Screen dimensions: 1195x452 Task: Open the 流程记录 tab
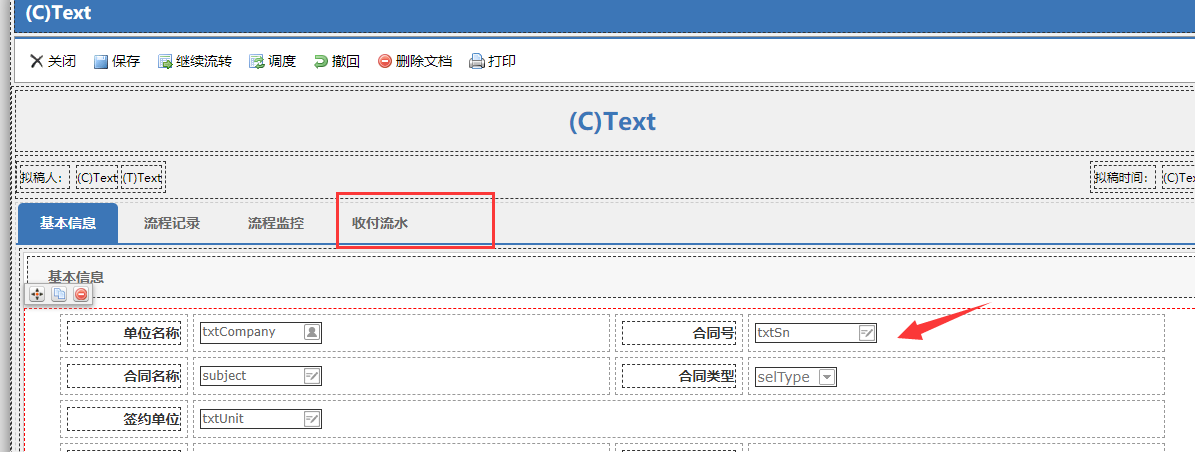tap(171, 223)
